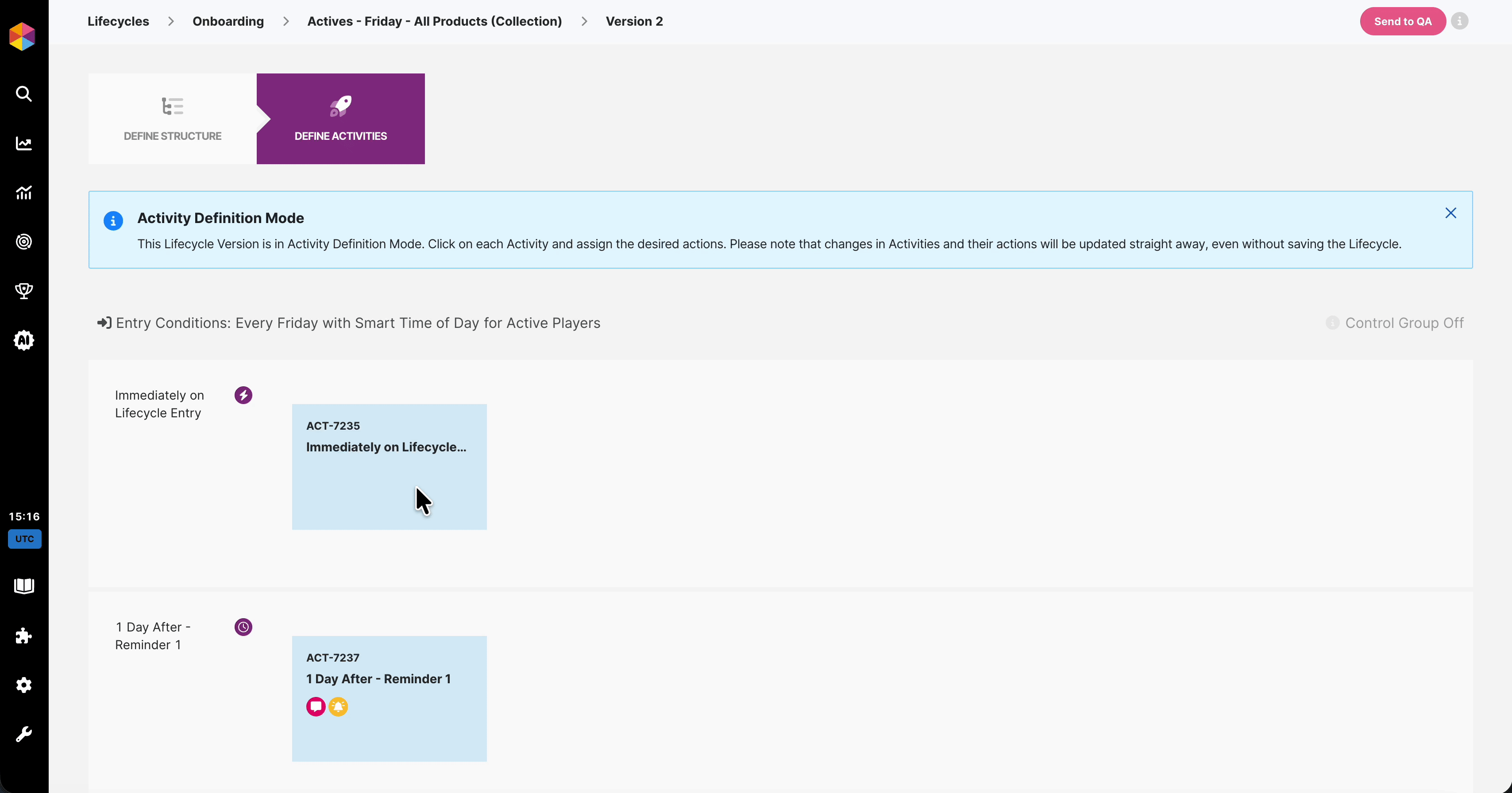Image resolution: width=1512 pixels, height=793 pixels.
Task: Open the bar chart reports icon
Action: click(23, 192)
